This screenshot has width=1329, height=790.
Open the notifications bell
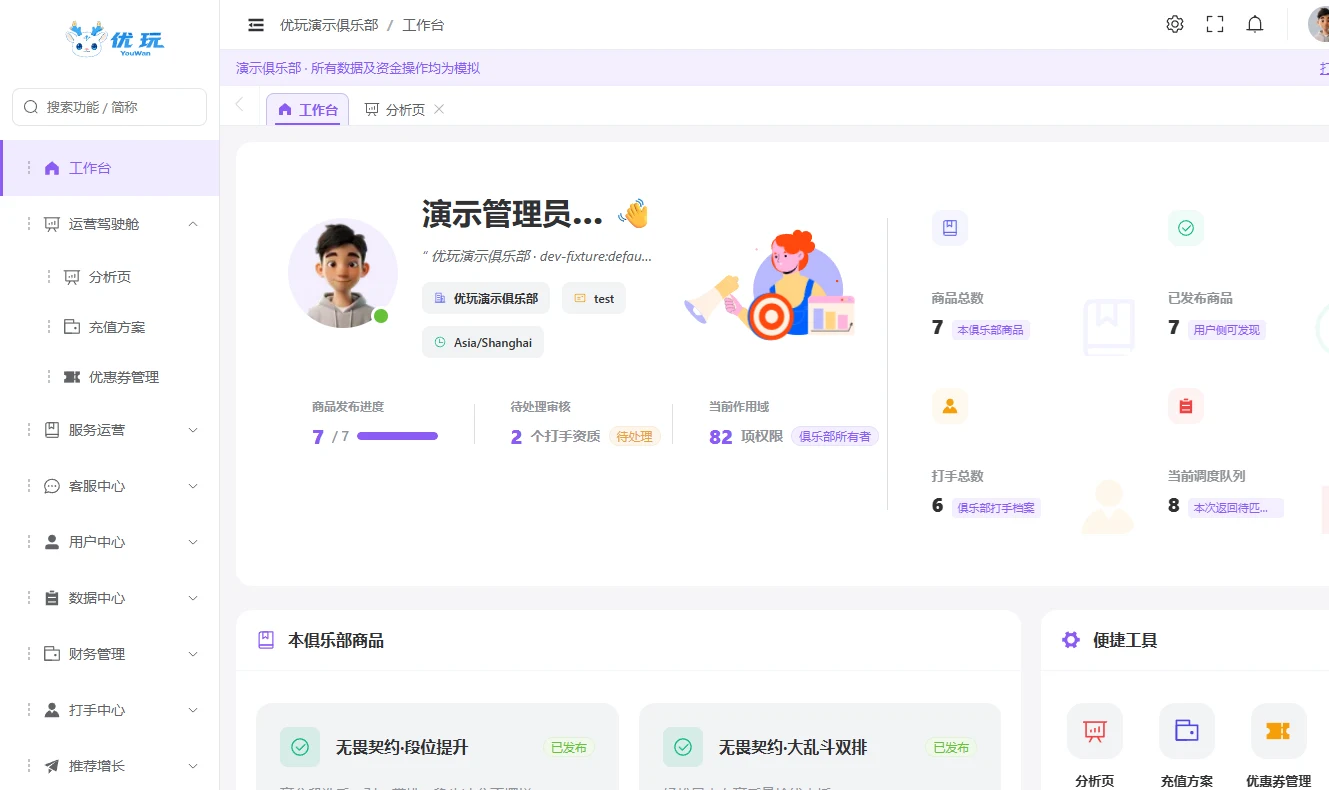1255,25
